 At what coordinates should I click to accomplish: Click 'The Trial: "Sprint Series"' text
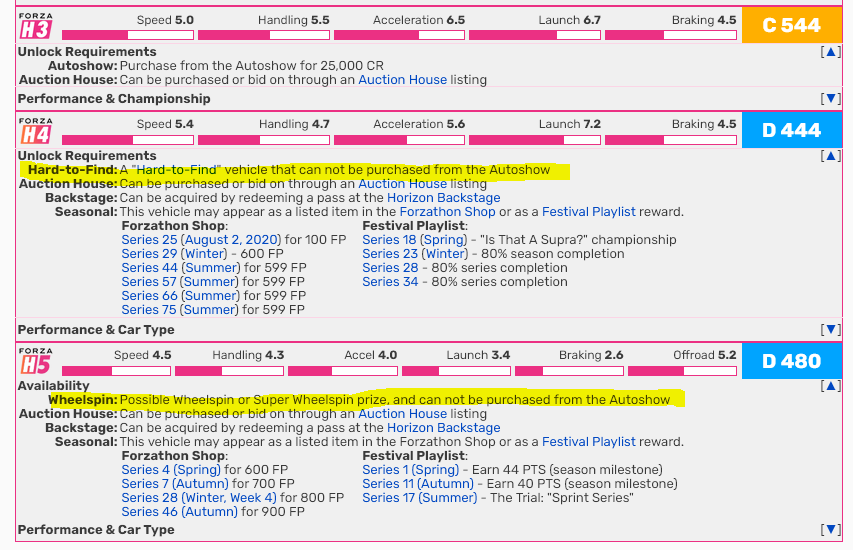coord(561,498)
